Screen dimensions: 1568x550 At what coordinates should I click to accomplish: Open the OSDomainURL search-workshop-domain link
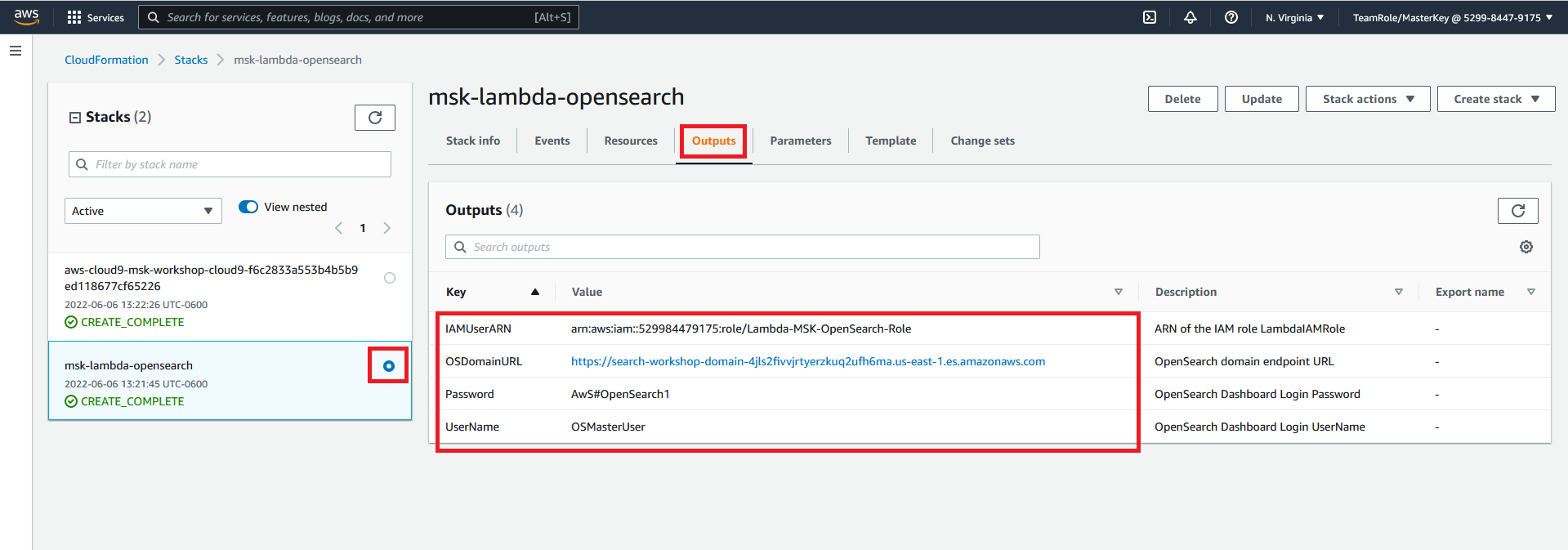(808, 361)
